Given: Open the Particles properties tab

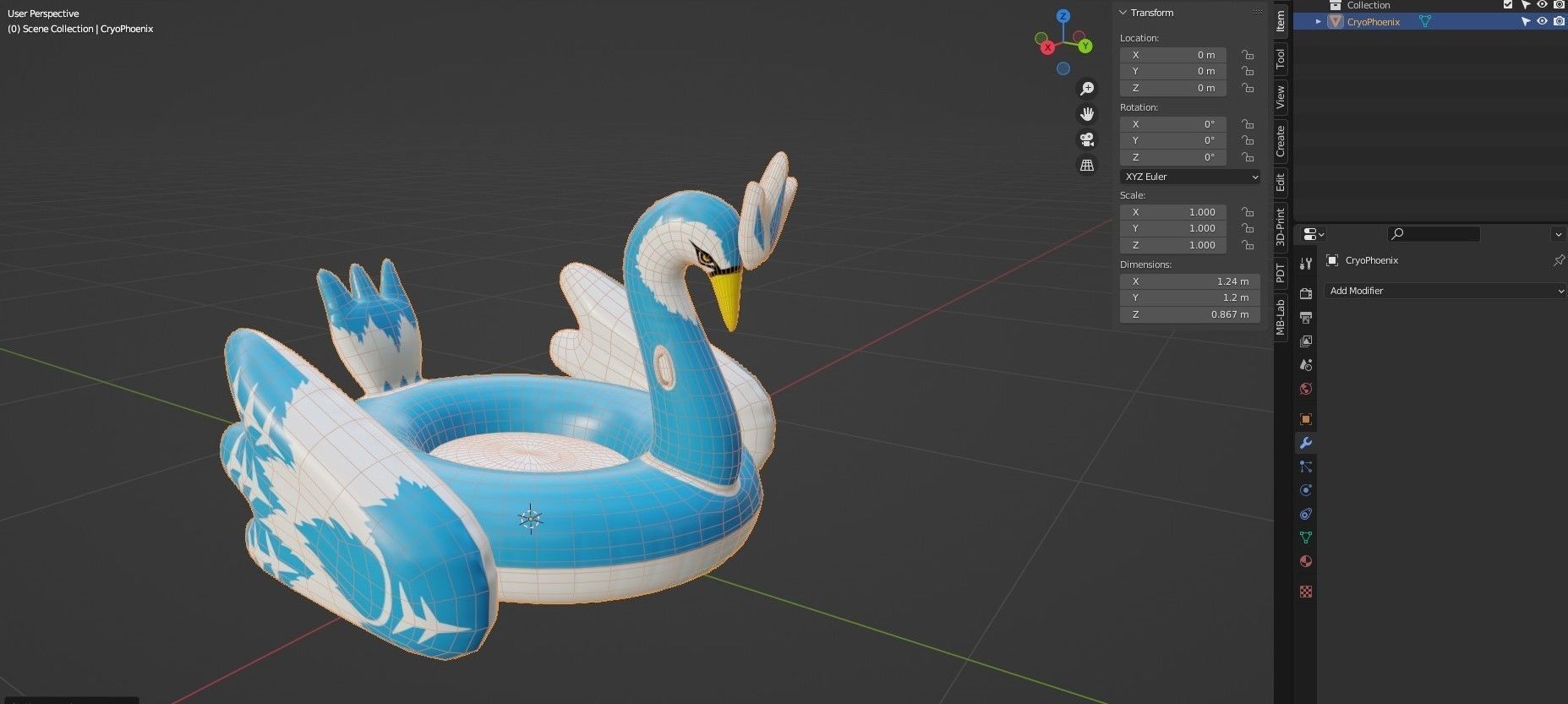Looking at the screenshot, I should coord(1306,467).
